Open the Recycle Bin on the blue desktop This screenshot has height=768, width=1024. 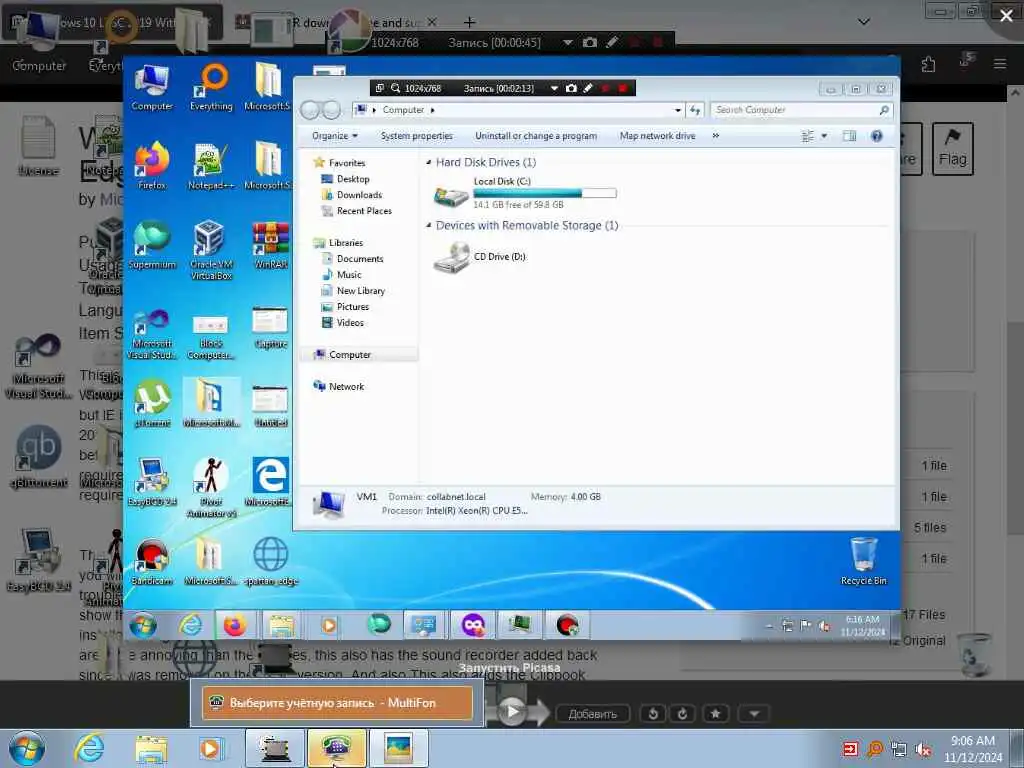pos(863,562)
